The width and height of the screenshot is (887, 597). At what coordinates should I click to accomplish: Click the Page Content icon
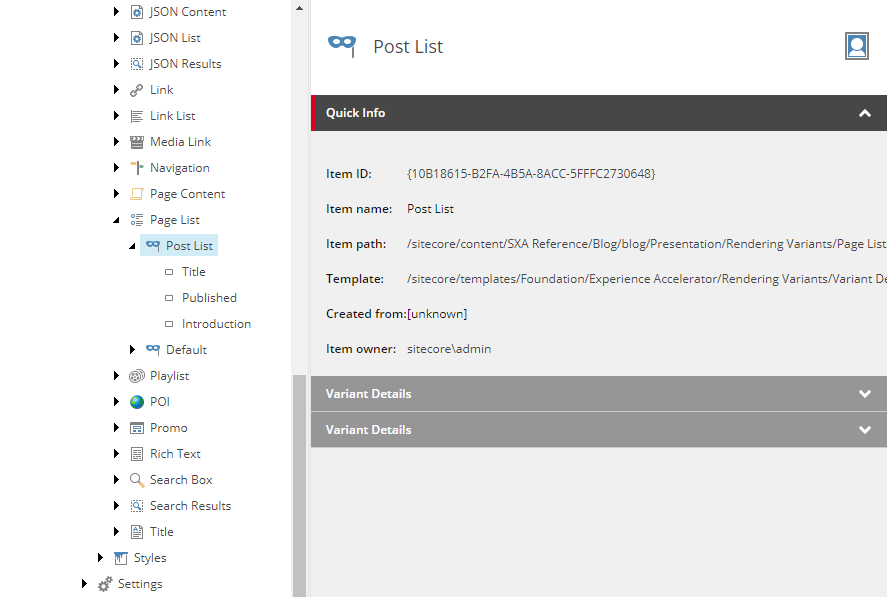(x=137, y=194)
